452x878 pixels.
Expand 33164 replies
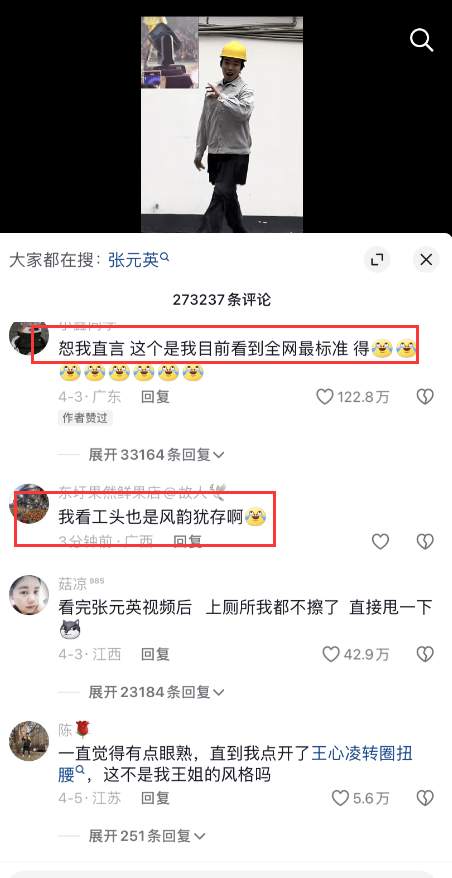(156, 455)
